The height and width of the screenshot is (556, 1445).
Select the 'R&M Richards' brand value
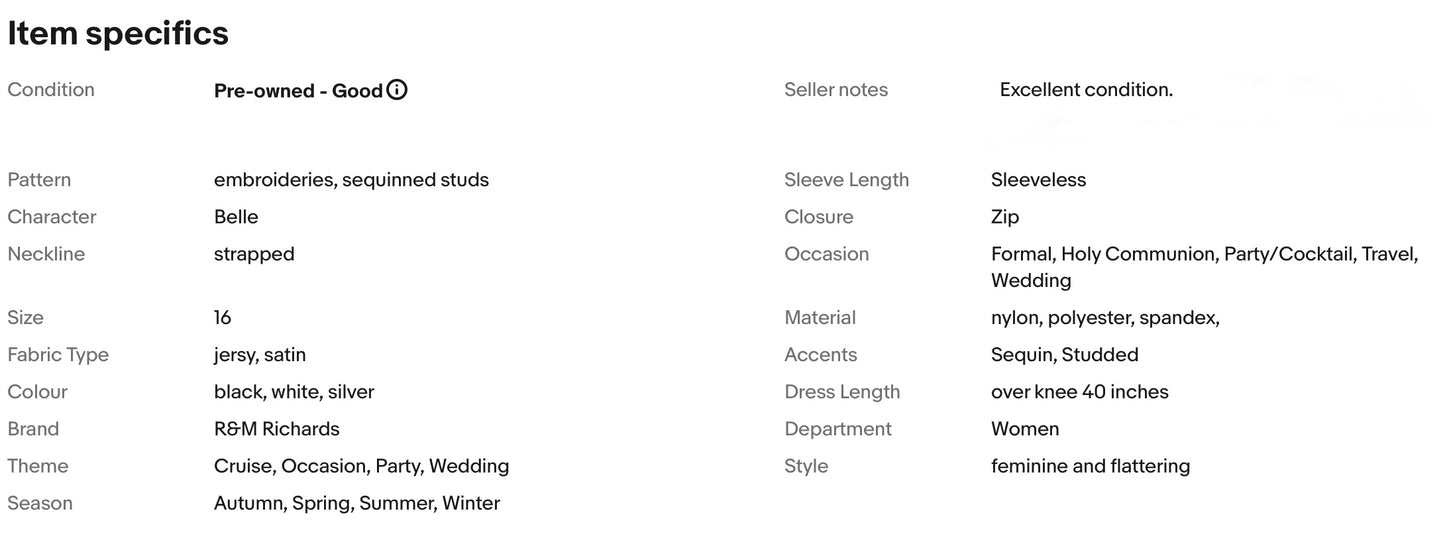click(x=277, y=429)
